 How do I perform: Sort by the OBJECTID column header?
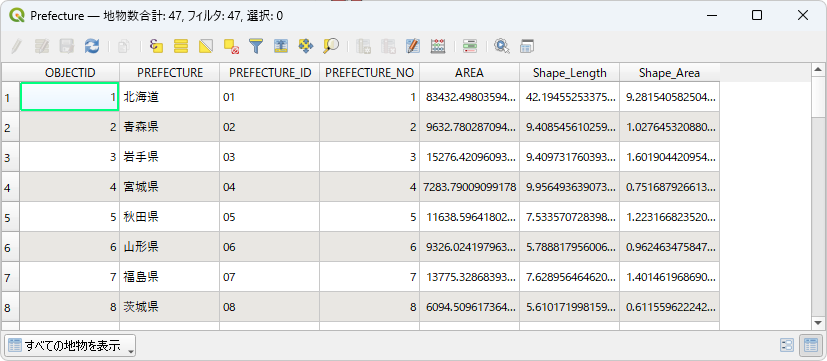[x=70, y=73]
